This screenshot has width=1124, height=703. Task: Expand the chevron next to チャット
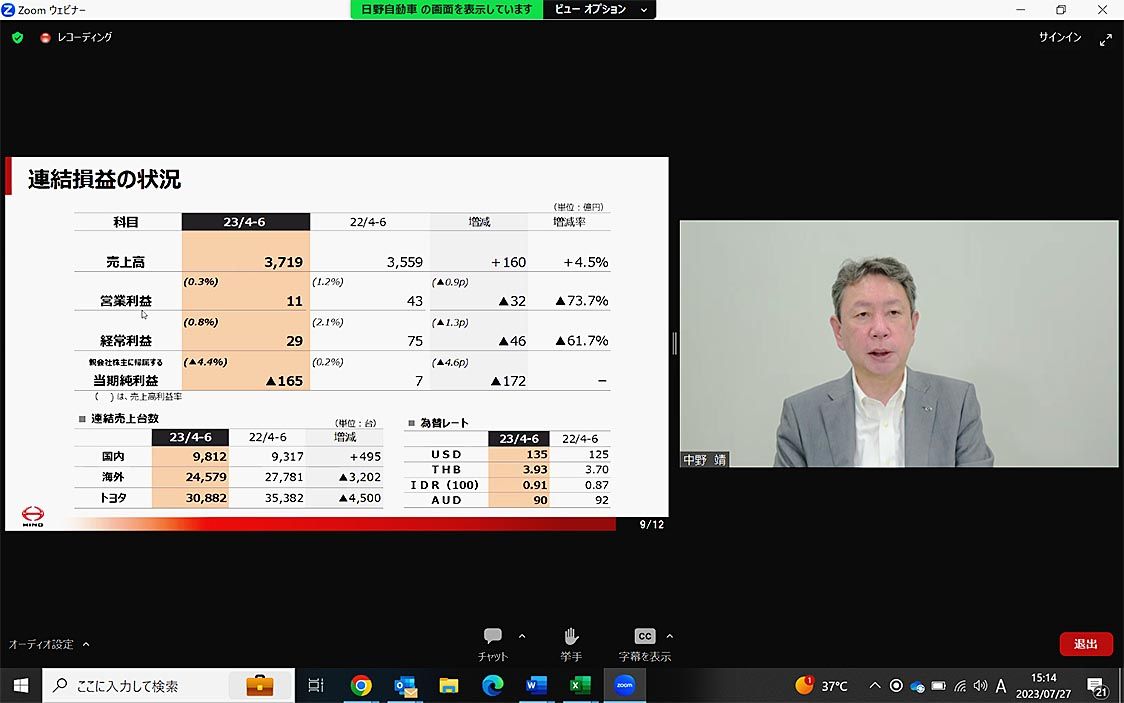[x=522, y=636]
